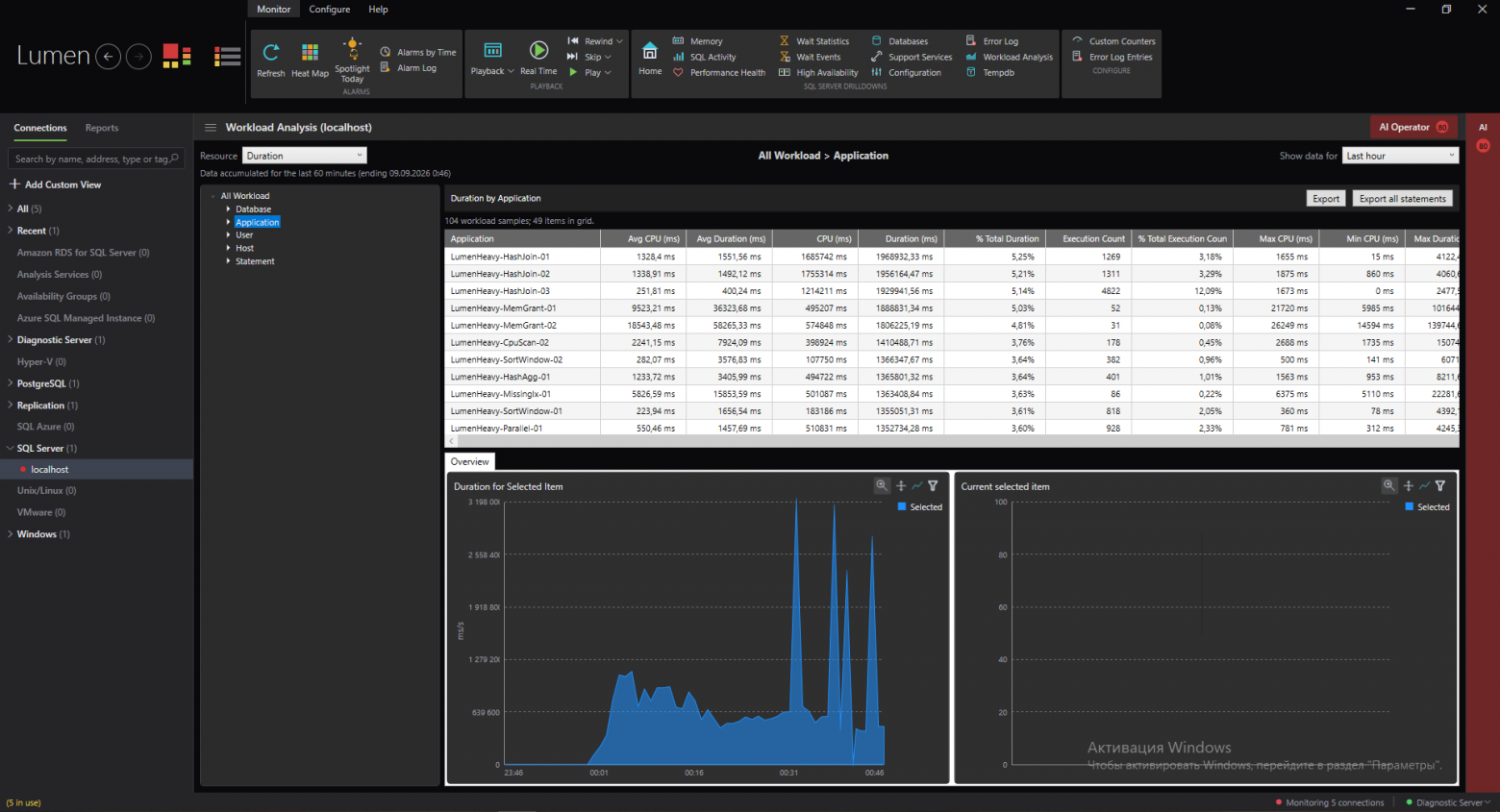Open the Configure menu tab
Image resolution: width=1500 pixels, height=812 pixels.
[x=330, y=9]
